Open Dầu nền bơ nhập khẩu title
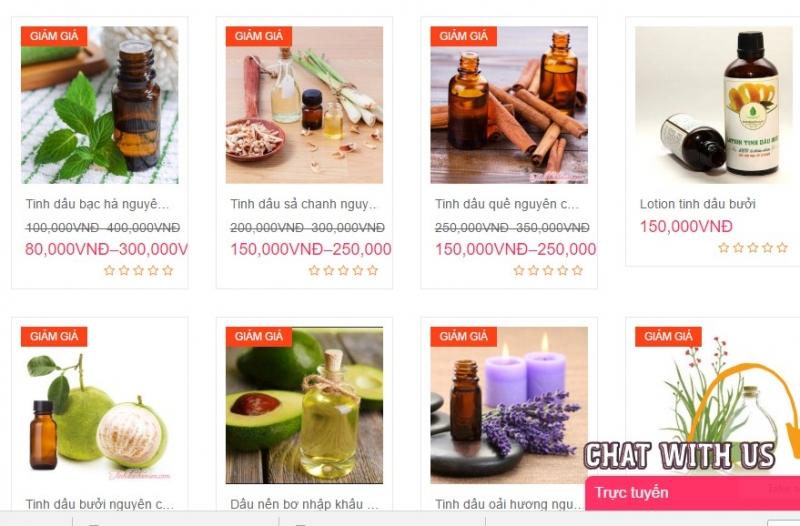 tap(305, 504)
